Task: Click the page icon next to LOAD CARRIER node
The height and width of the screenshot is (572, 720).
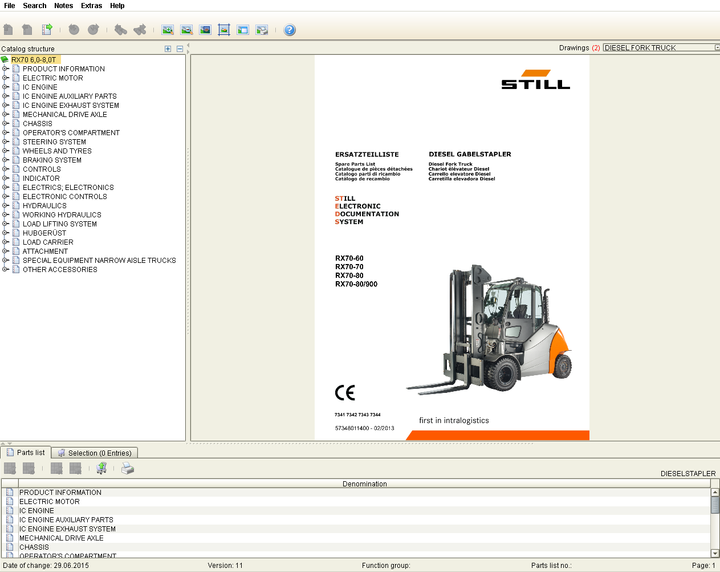Action: 16,242
